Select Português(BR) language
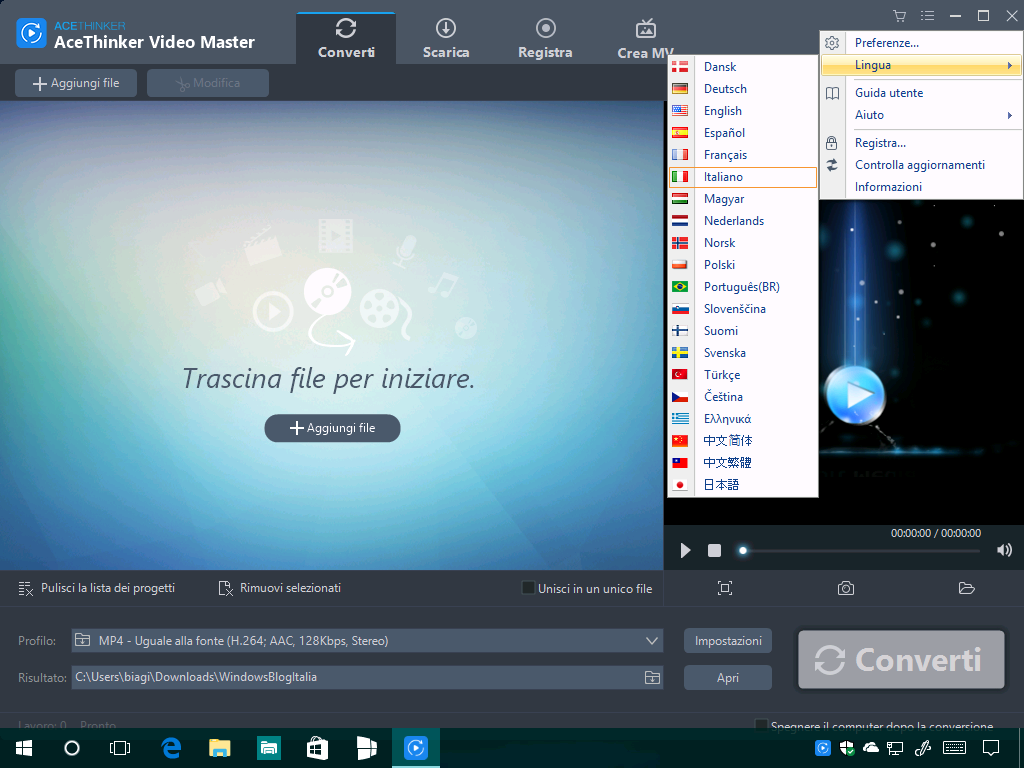1024x768 pixels. coord(743,287)
